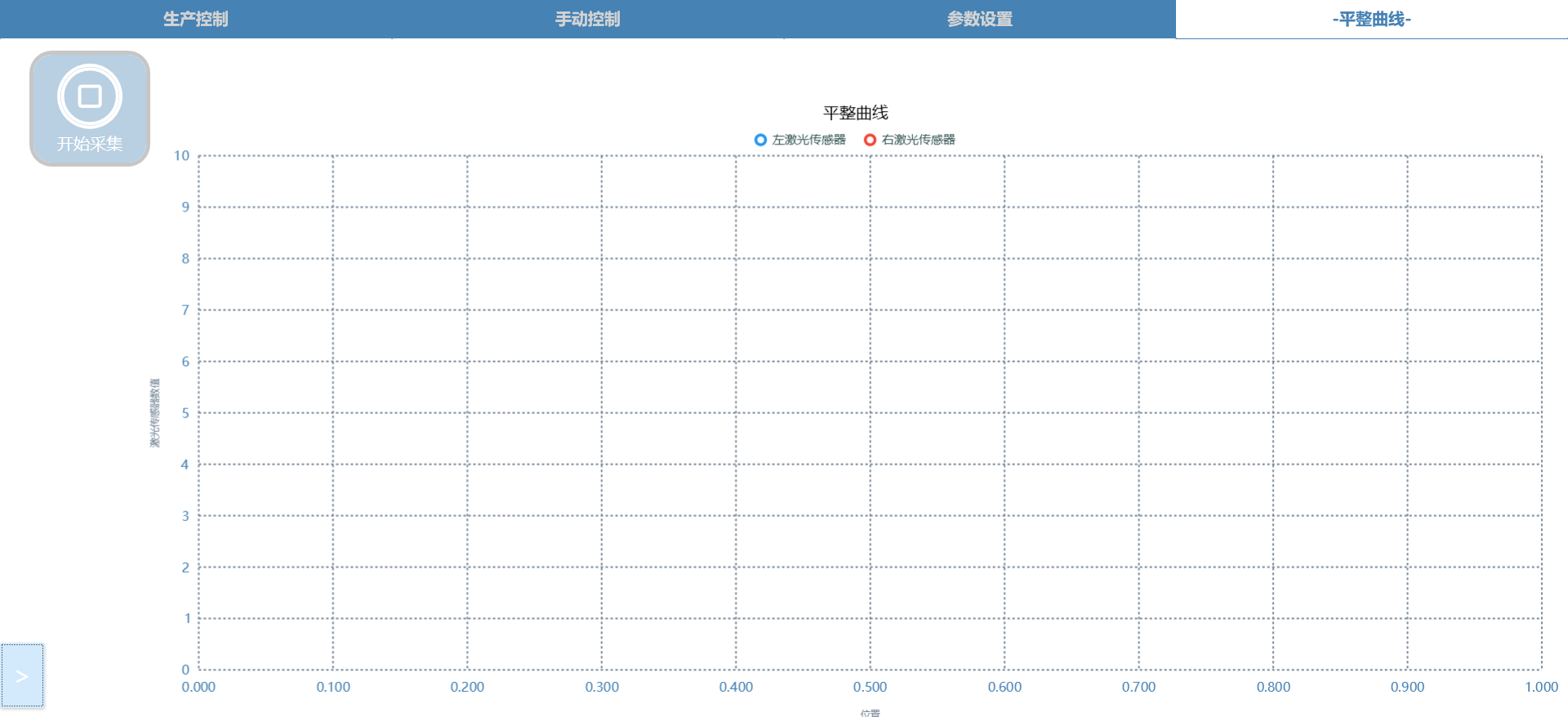The width and height of the screenshot is (1568, 717).
Task: Click the x-axis value 0.100
Action: (333, 687)
